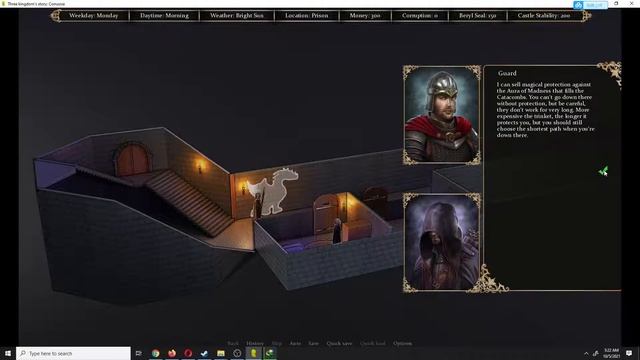This screenshot has width=640, height=360.
Task: Click Skip in the quick menu
Action: [277, 343]
